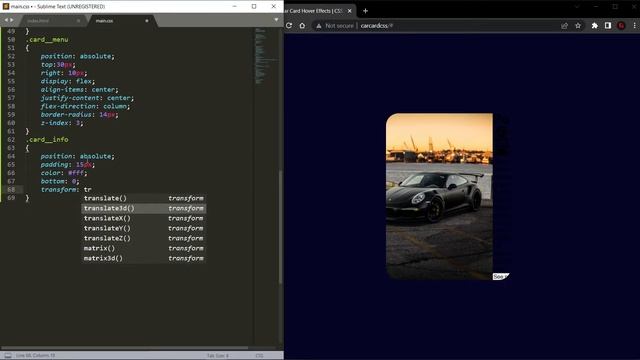
Task: Click the editor's vertical scrollbar
Action: coord(280,227)
